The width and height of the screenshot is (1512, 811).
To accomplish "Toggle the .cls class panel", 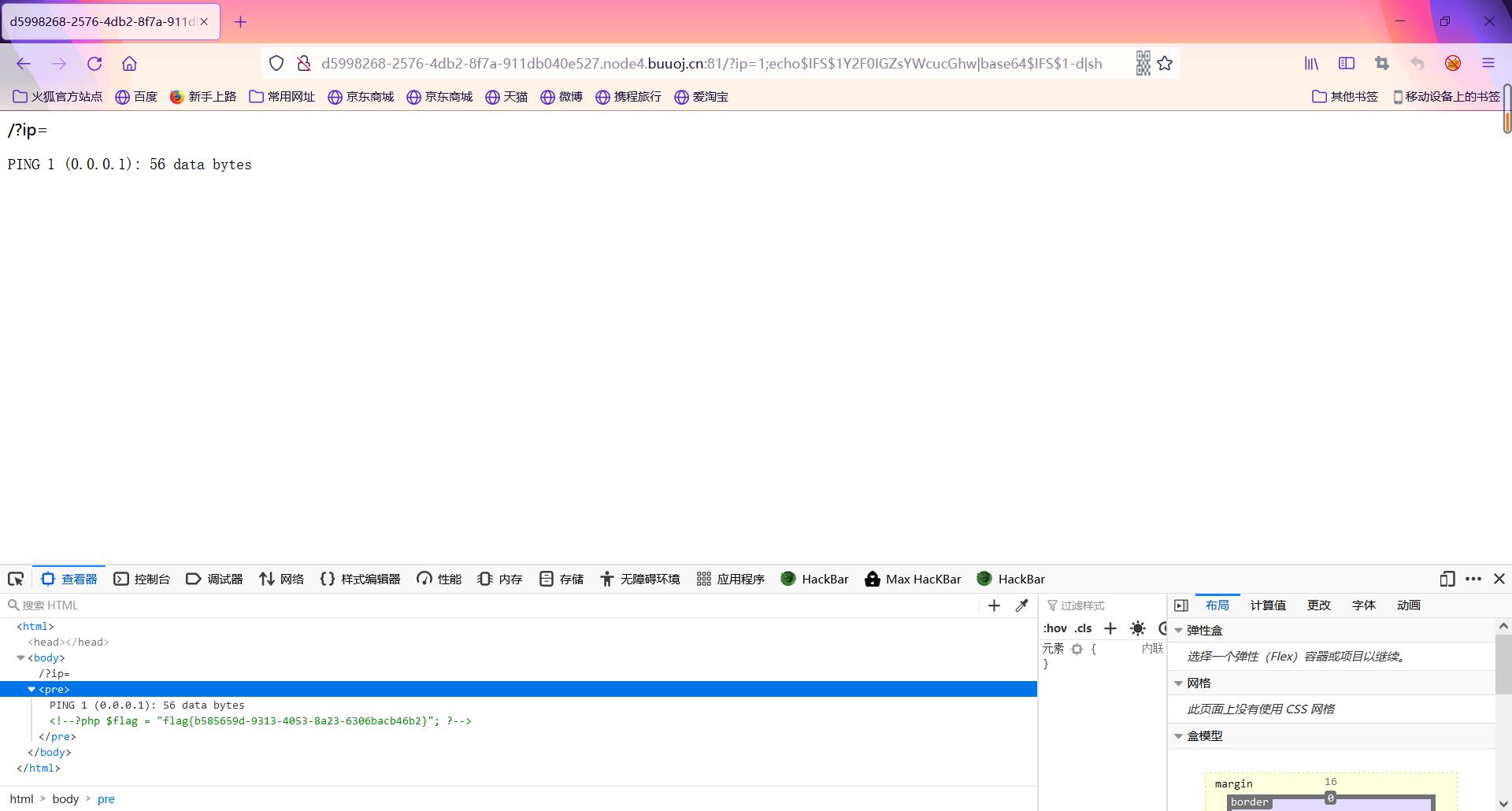I will [1083, 628].
